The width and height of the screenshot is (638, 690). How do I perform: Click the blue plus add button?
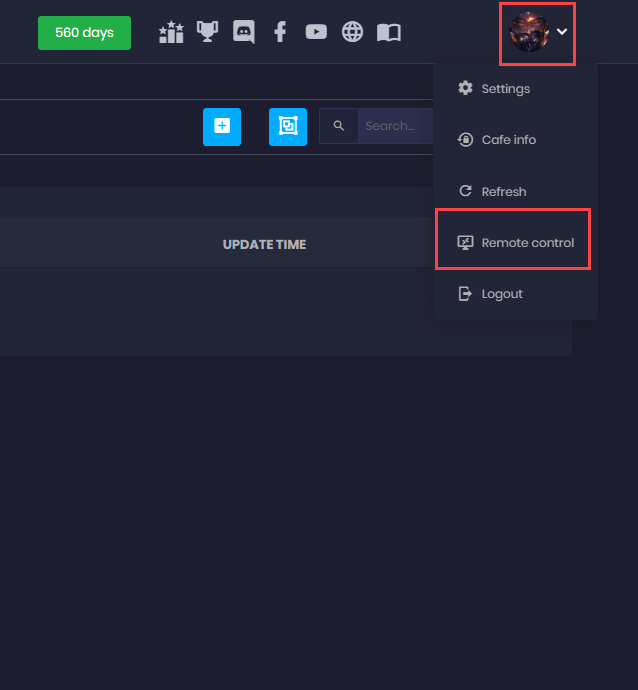pyautogui.click(x=222, y=126)
